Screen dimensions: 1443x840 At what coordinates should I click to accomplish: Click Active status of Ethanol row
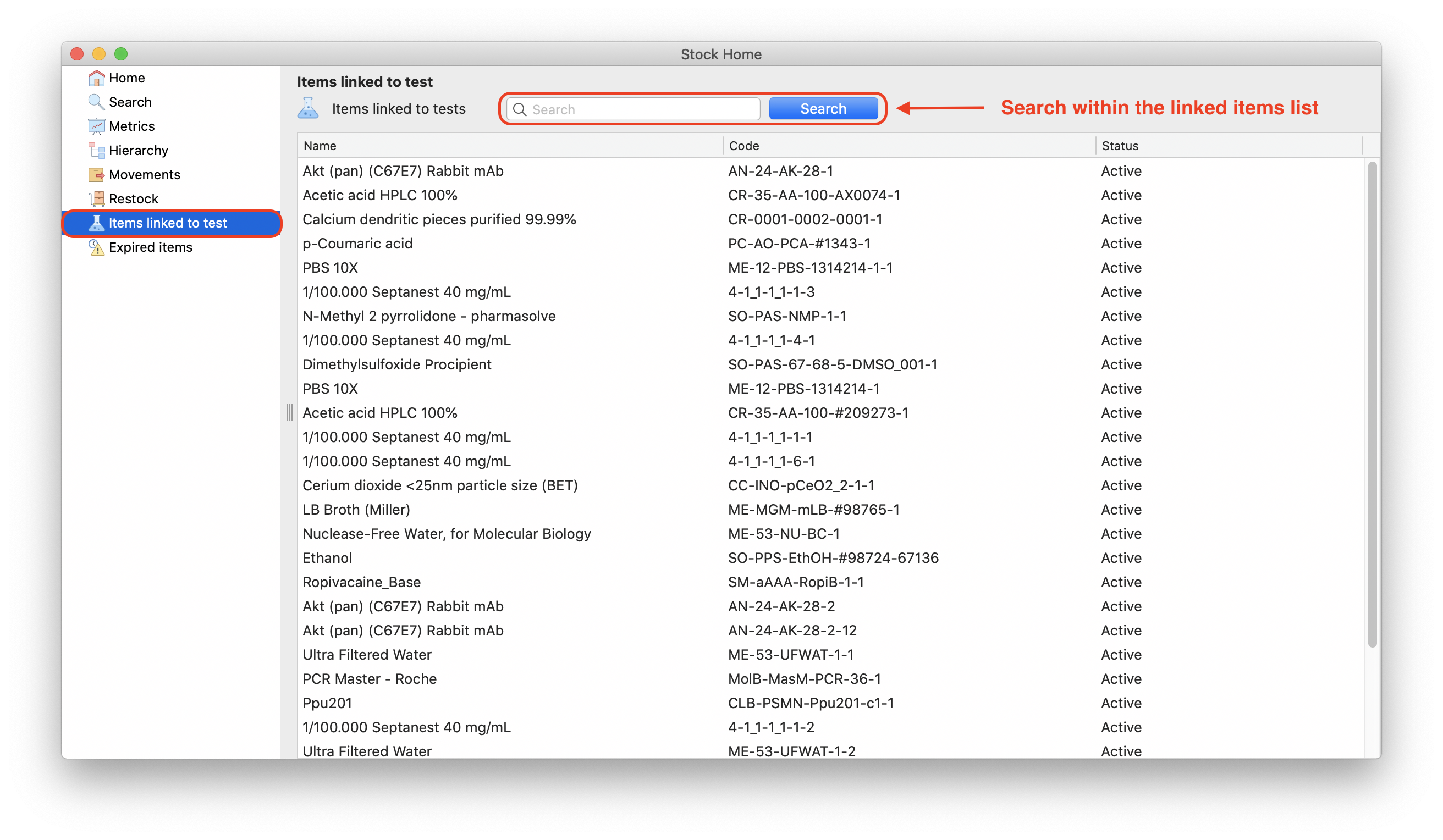(x=1121, y=558)
